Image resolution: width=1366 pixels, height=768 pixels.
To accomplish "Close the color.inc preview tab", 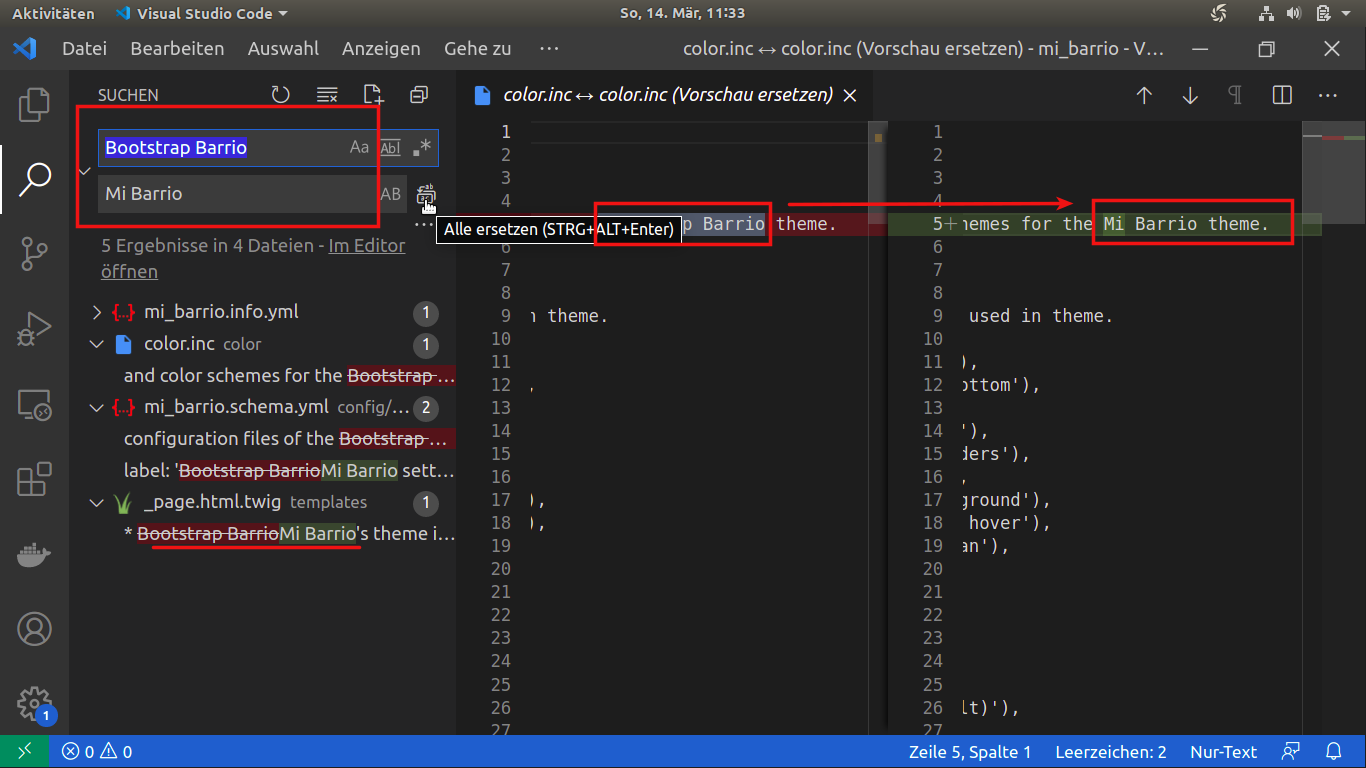I will coord(850,95).
